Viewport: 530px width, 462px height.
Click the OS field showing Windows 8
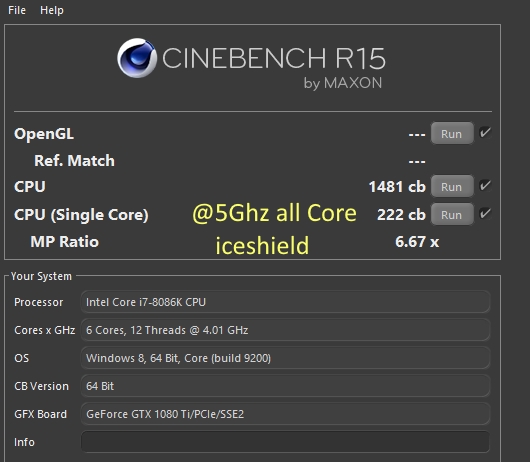point(285,358)
